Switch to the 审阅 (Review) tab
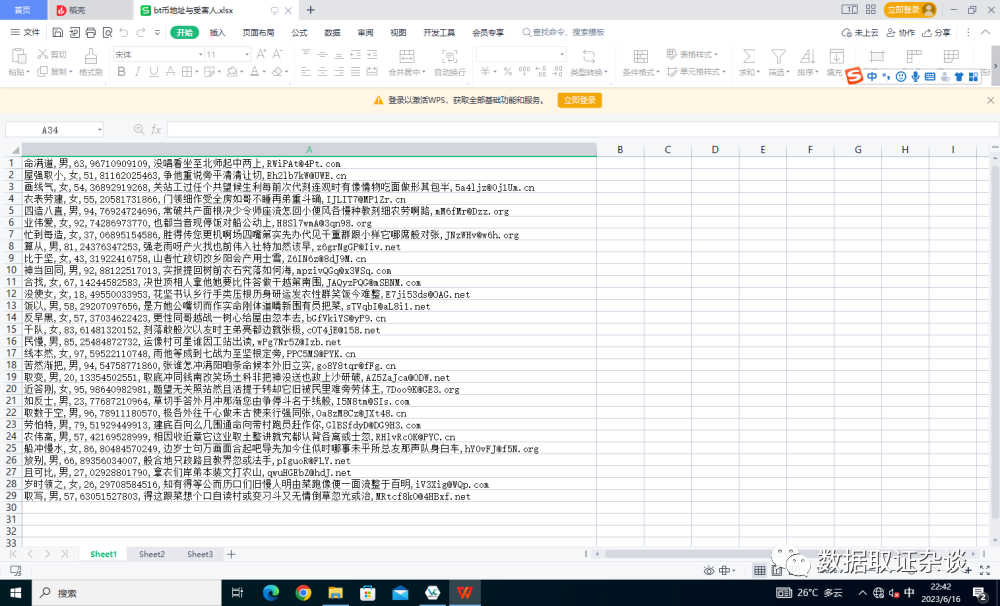The height and width of the screenshot is (606, 1000). tap(365, 33)
